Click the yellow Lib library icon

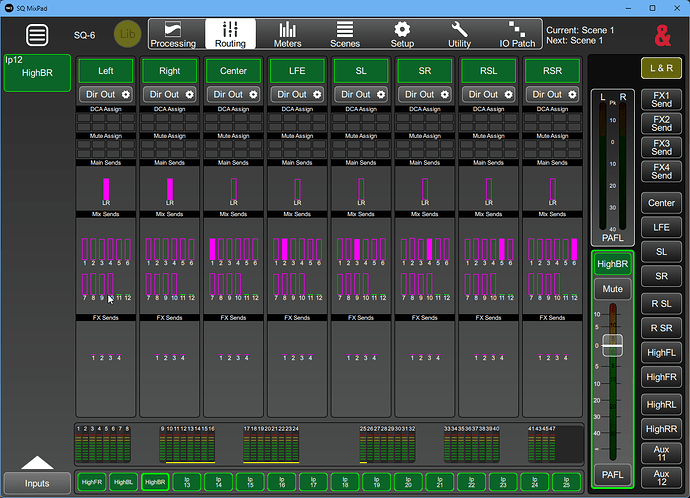[x=127, y=34]
